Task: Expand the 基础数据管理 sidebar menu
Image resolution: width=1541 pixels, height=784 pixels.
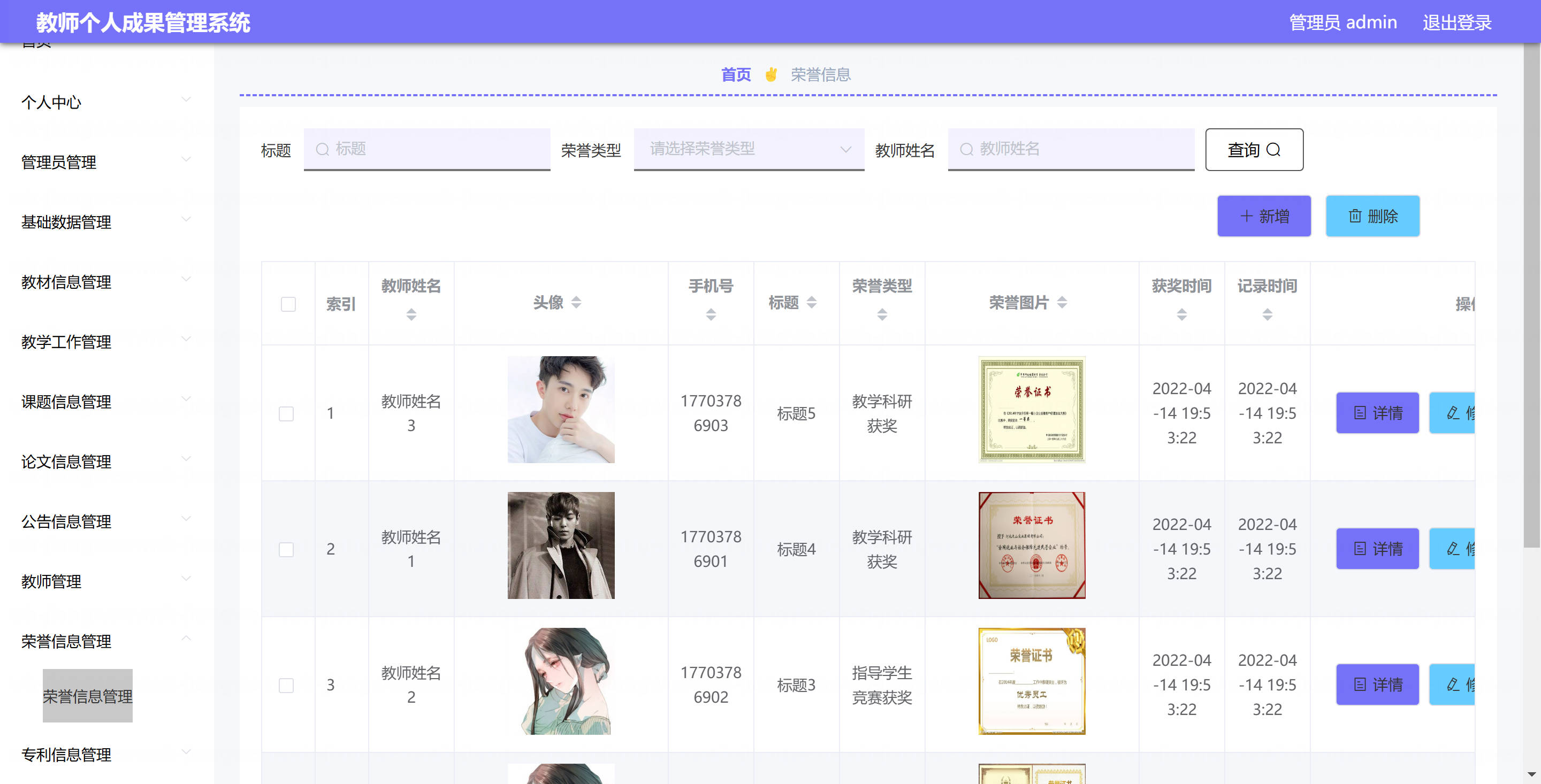Action: (106, 222)
